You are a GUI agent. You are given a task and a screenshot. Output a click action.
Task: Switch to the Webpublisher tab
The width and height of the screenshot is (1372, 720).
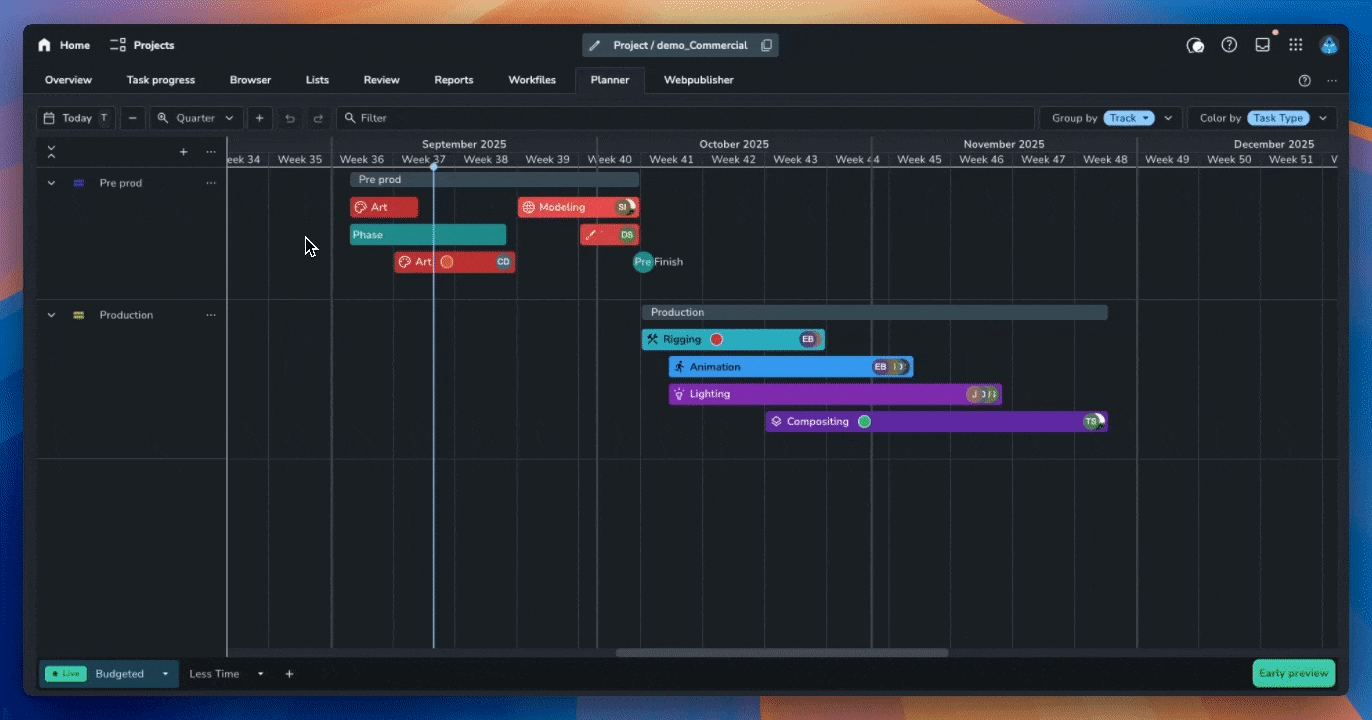pos(698,80)
